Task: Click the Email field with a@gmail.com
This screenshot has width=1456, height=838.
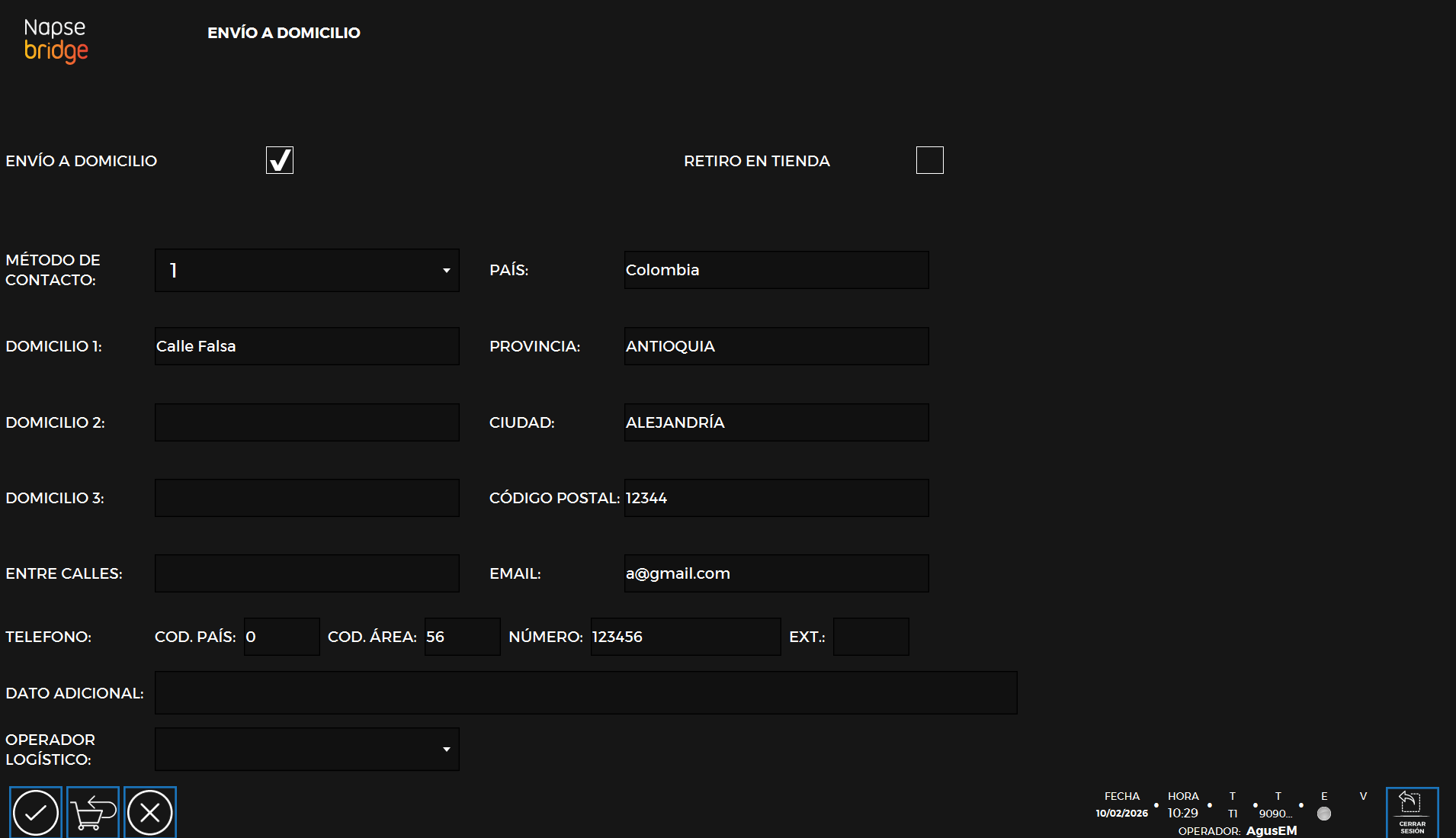Action: click(776, 573)
